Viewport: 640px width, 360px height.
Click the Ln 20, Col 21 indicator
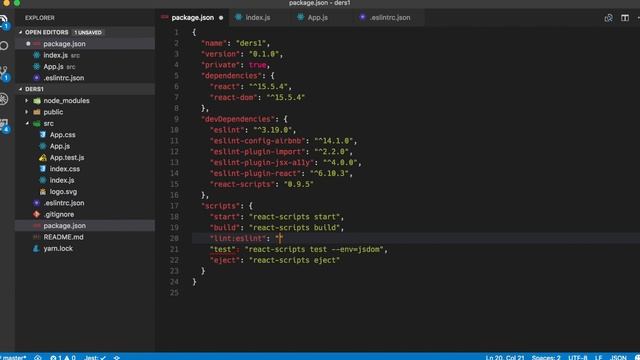(505, 358)
